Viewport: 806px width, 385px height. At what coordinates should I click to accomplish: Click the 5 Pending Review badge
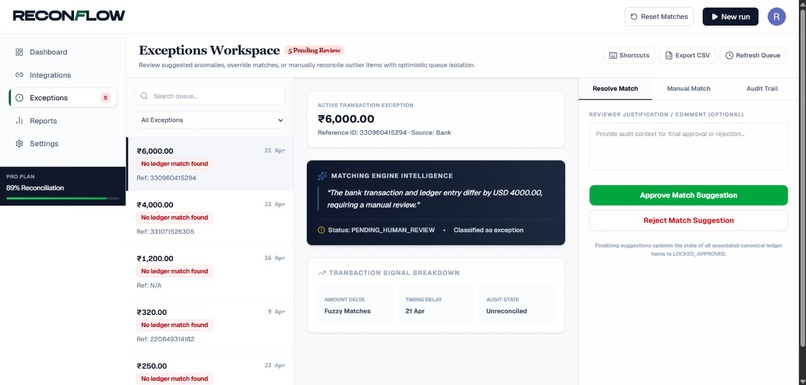(314, 50)
